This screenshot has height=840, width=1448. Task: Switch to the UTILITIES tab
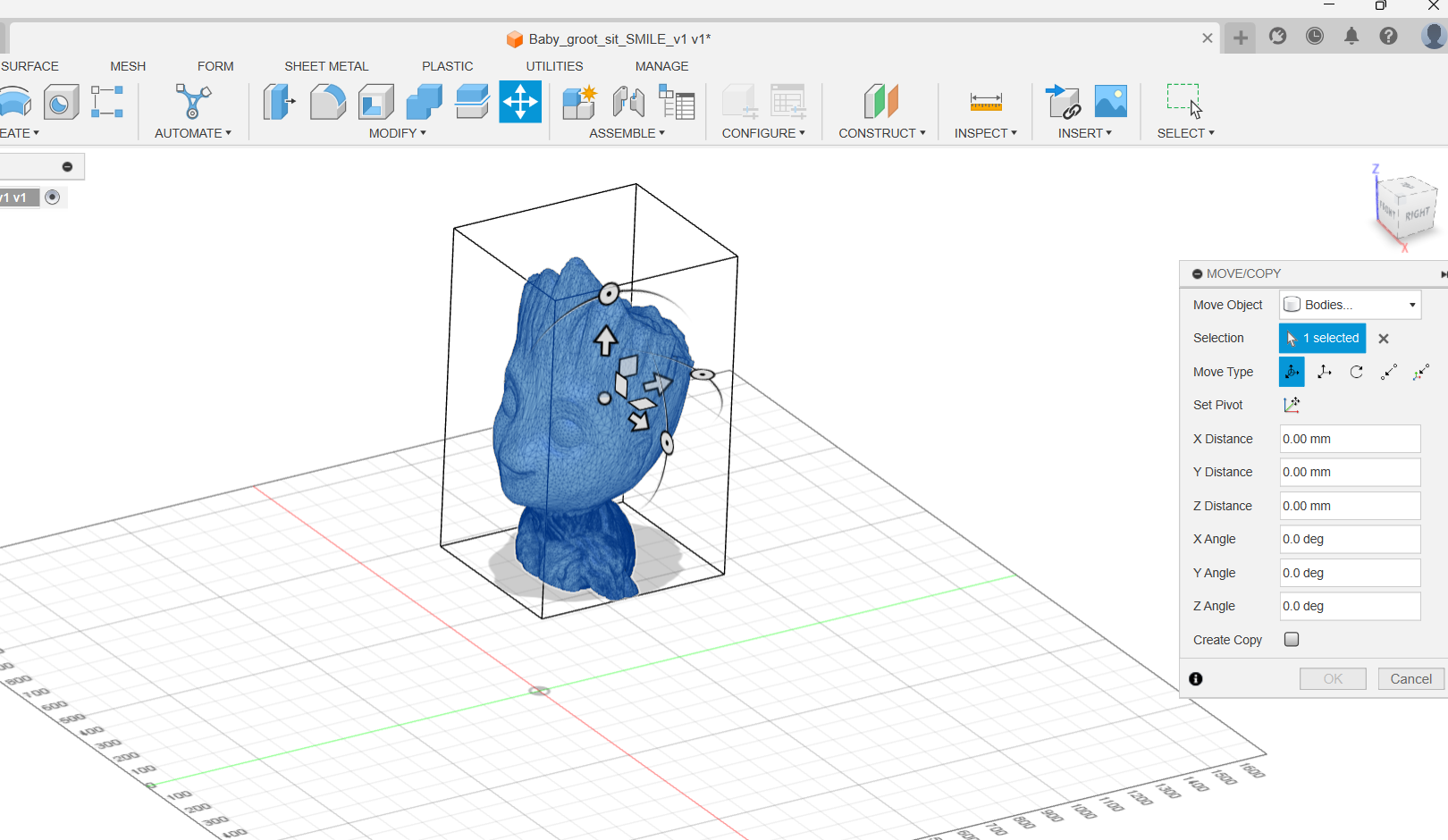click(554, 66)
